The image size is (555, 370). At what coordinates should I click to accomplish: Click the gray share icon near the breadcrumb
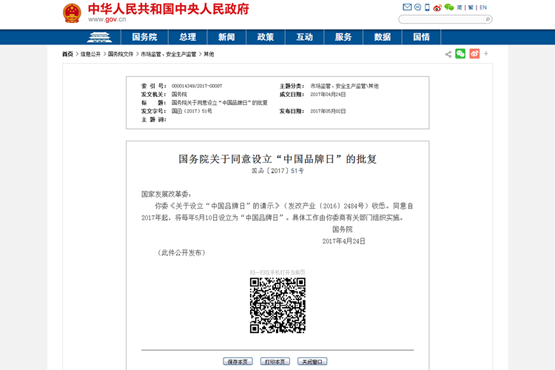[x=448, y=54]
